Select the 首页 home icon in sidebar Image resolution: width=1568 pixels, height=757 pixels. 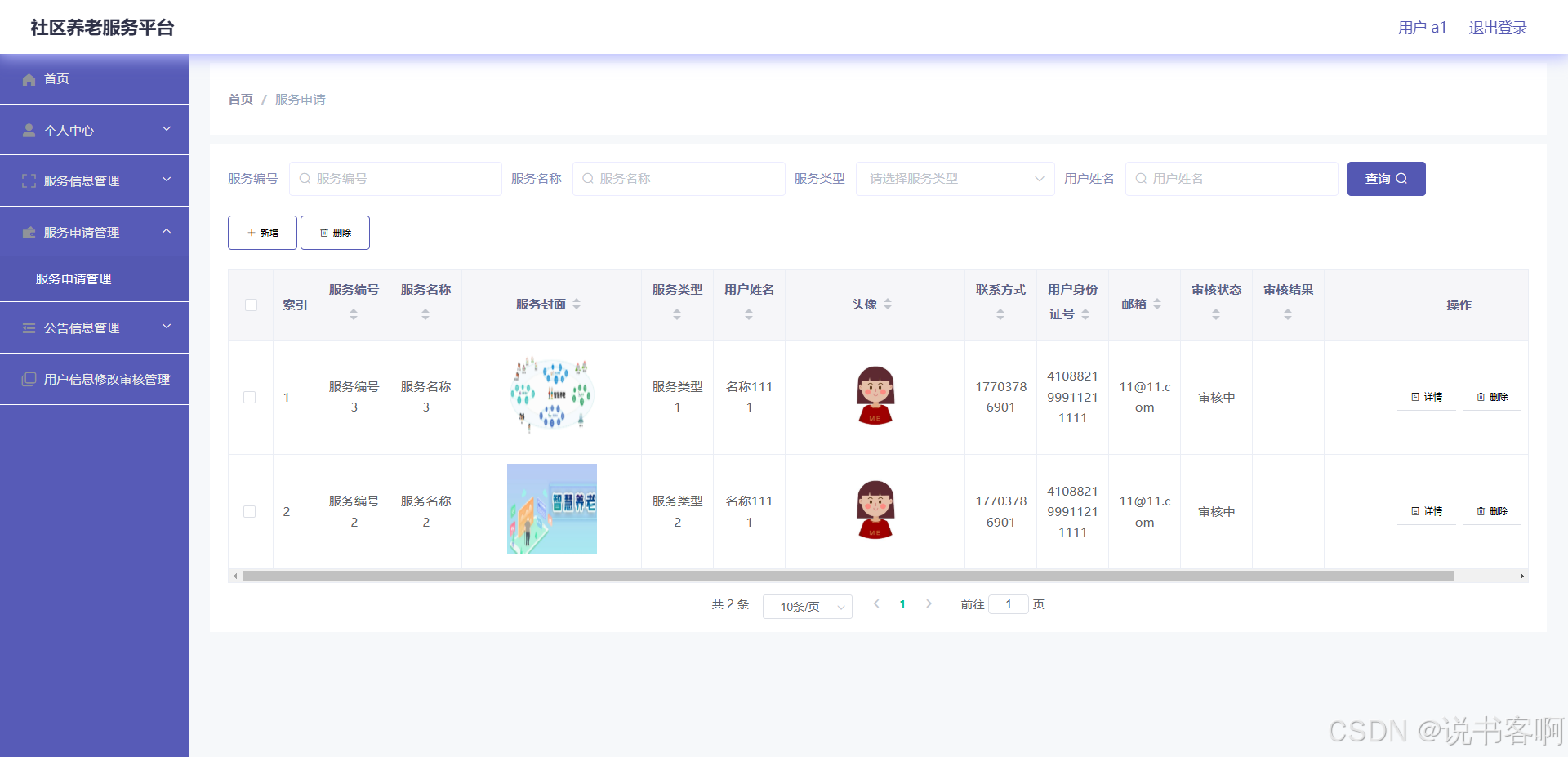coord(29,78)
